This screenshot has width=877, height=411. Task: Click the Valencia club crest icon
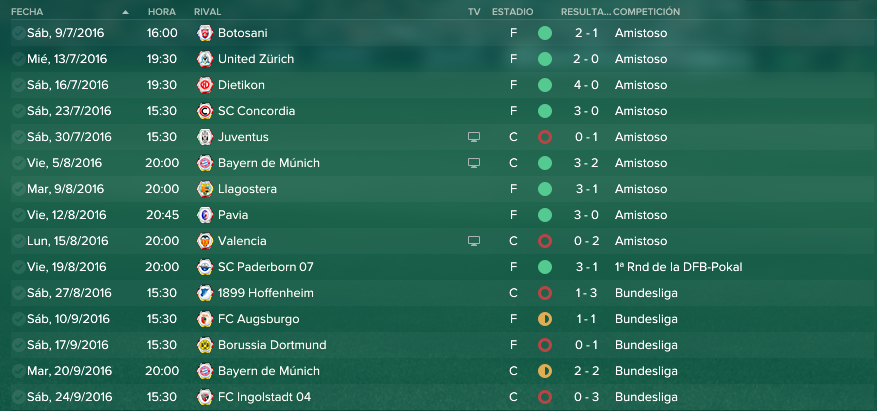coord(205,241)
